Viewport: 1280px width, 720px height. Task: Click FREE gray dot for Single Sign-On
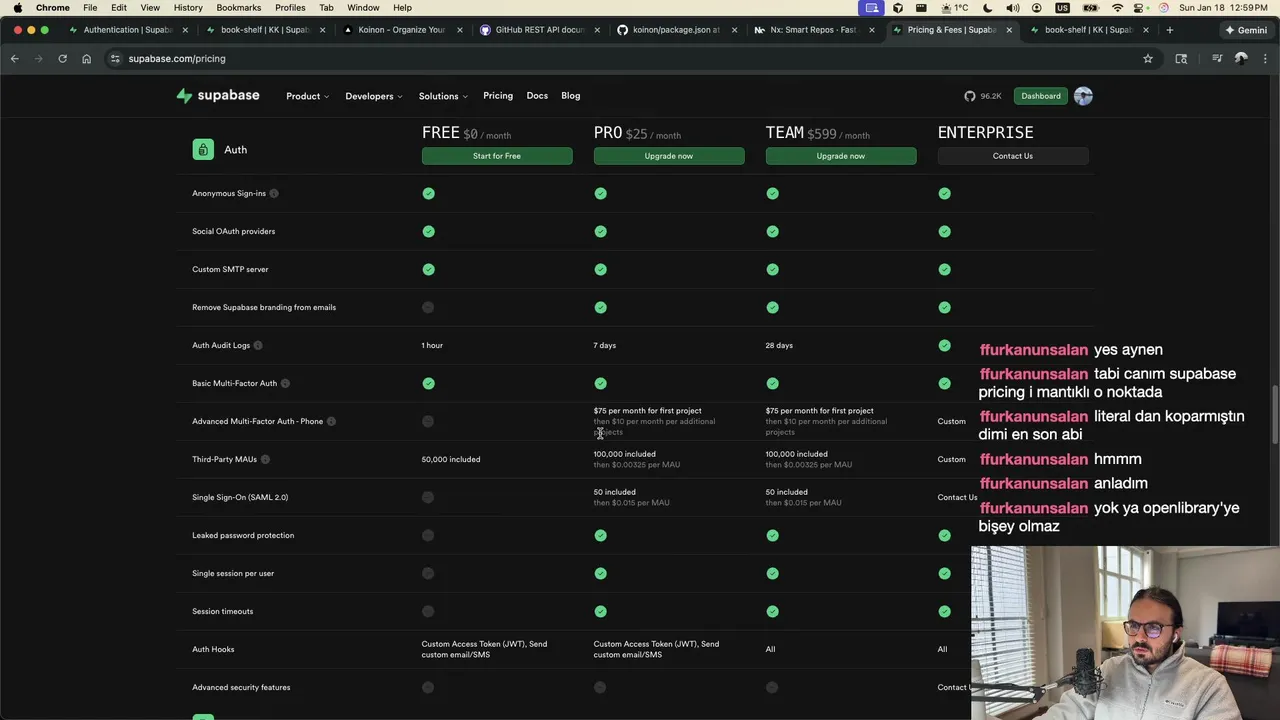pyautogui.click(x=428, y=497)
